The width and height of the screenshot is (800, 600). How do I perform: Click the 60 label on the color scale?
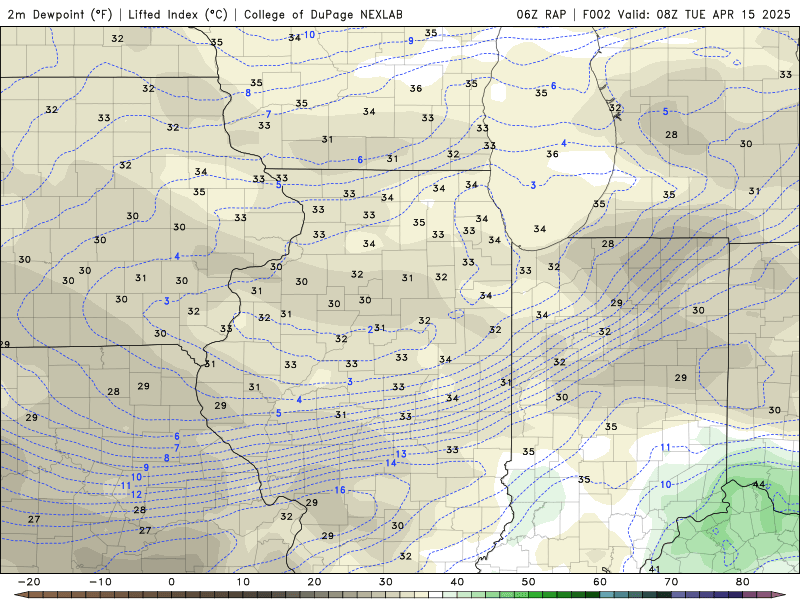pyautogui.click(x=600, y=582)
